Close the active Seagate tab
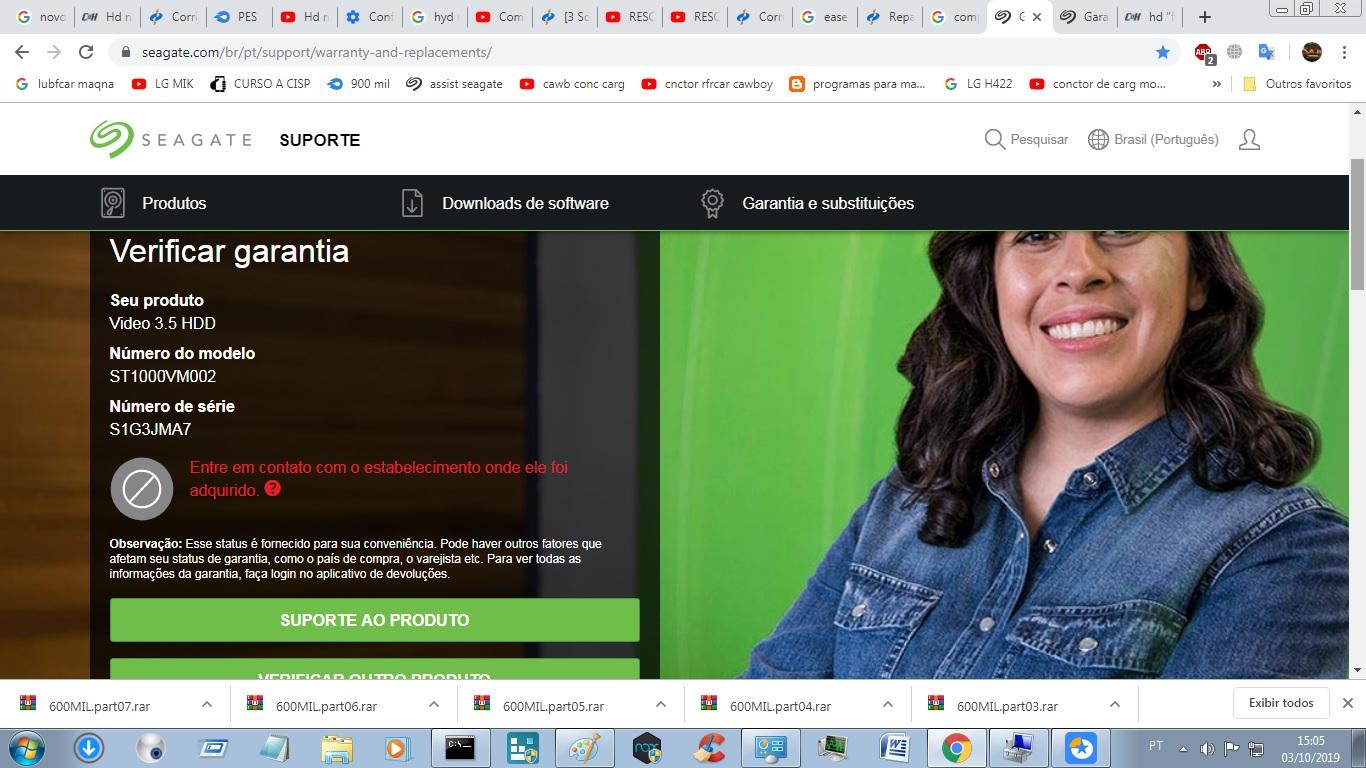This screenshot has height=768, width=1366. click(x=1037, y=17)
